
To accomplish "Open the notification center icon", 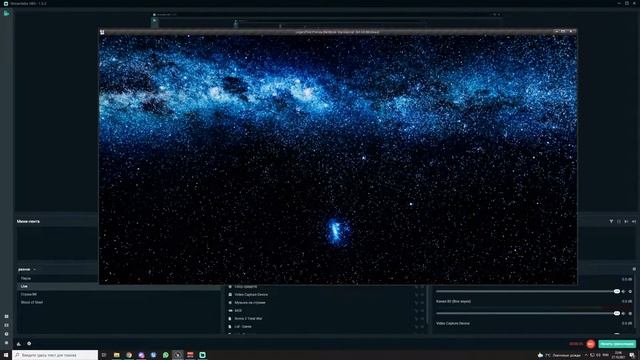I will (x=632, y=355).
